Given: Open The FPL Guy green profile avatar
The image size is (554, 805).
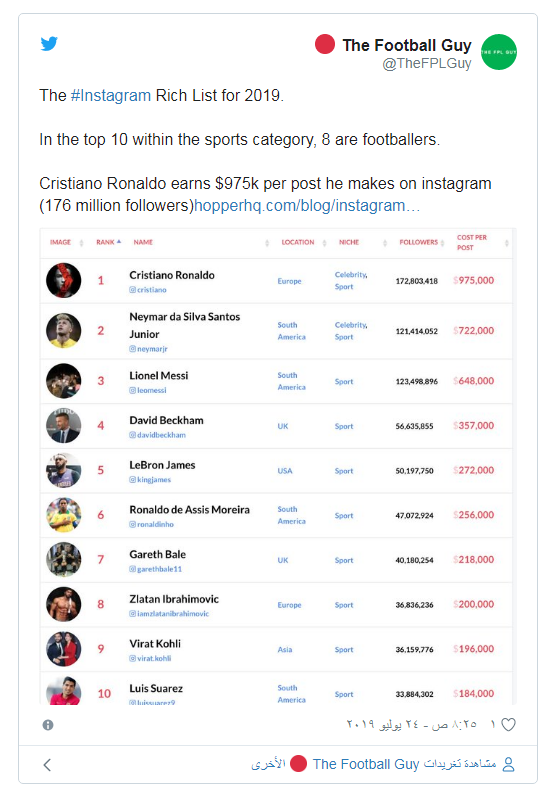Looking at the screenshot, I should [499, 52].
